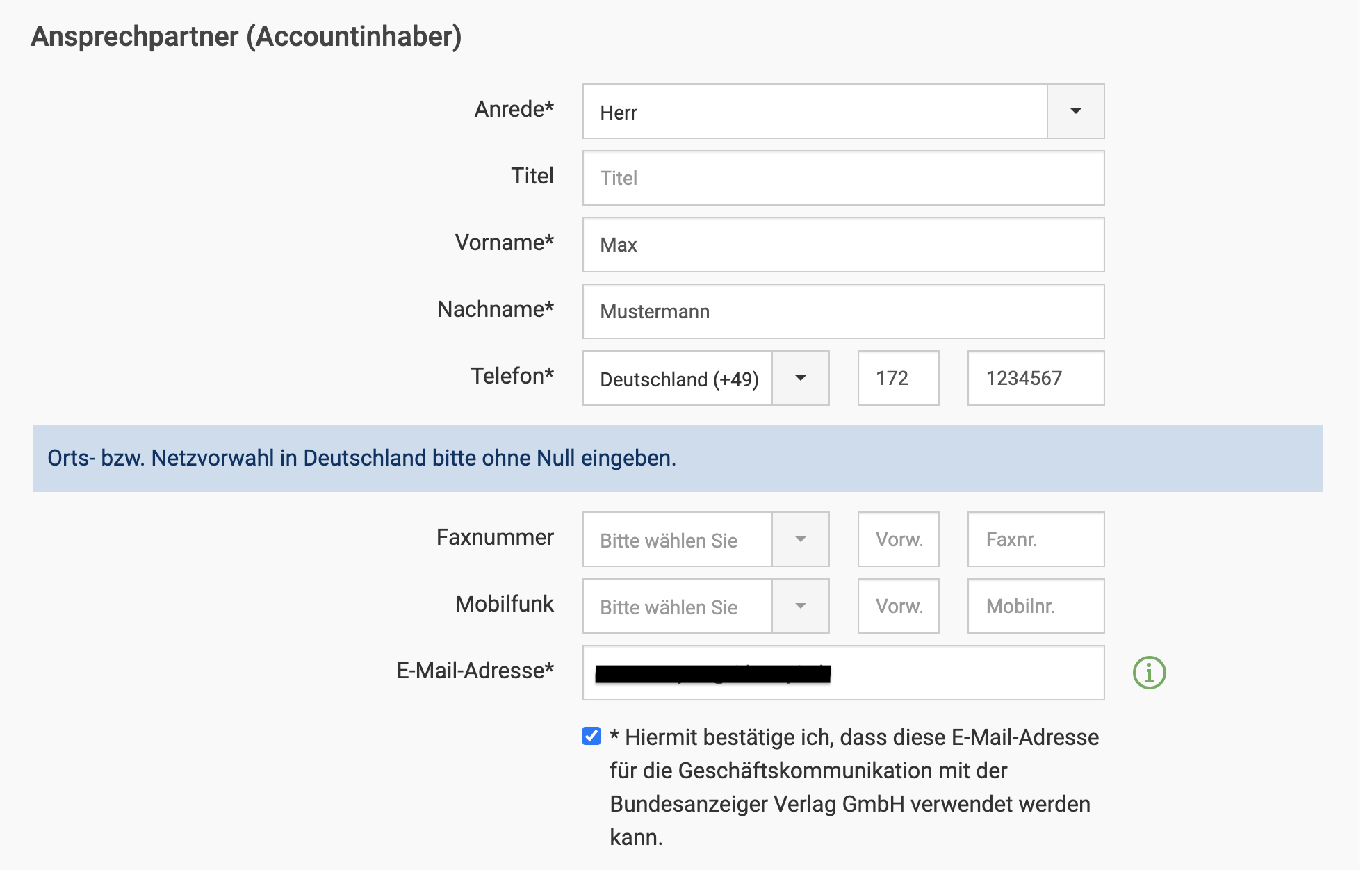Click the Faxnummer Vorw. field

(x=898, y=539)
